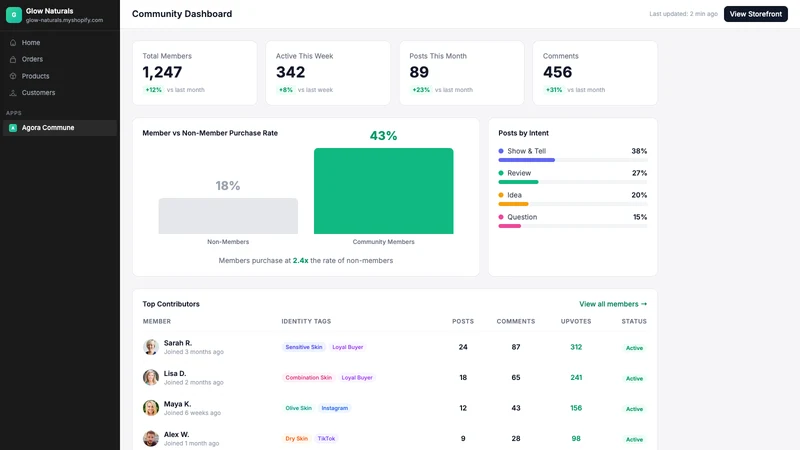Click the Products tag icon
Screen dimensions: 800x450
tap(13, 76)
